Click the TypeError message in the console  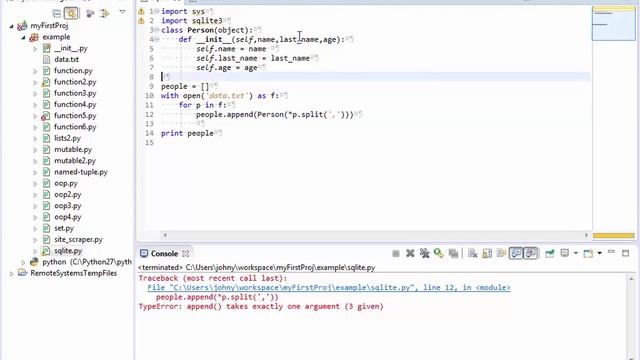tap(261, 307)
